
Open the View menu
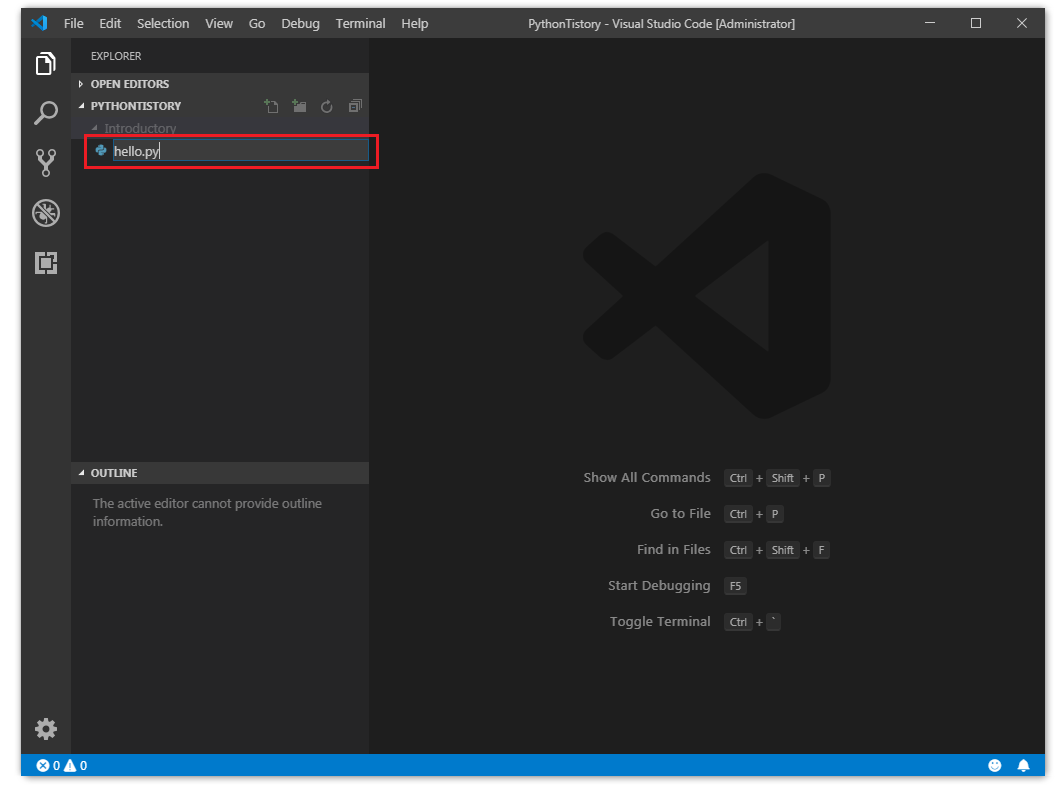(x=219, y=24)
